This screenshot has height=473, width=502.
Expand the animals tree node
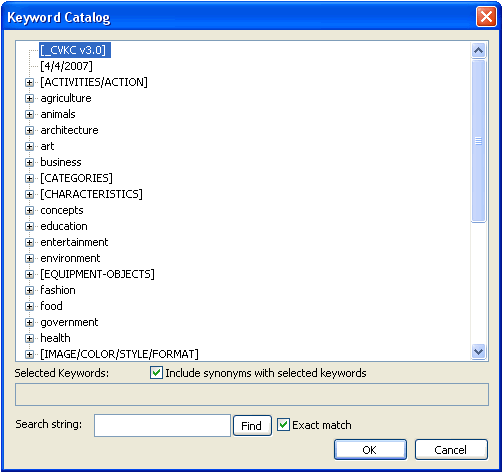click(x=29, y=114)
